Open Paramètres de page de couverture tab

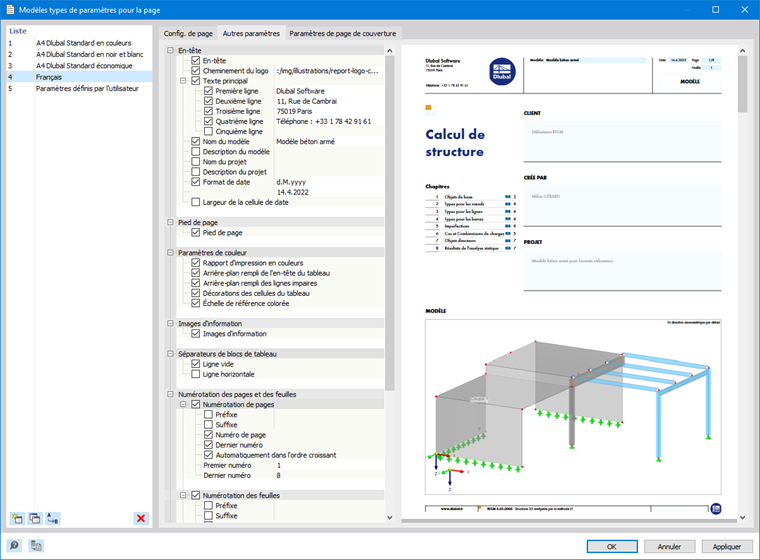pyautogui.click(x=343, y=33)
